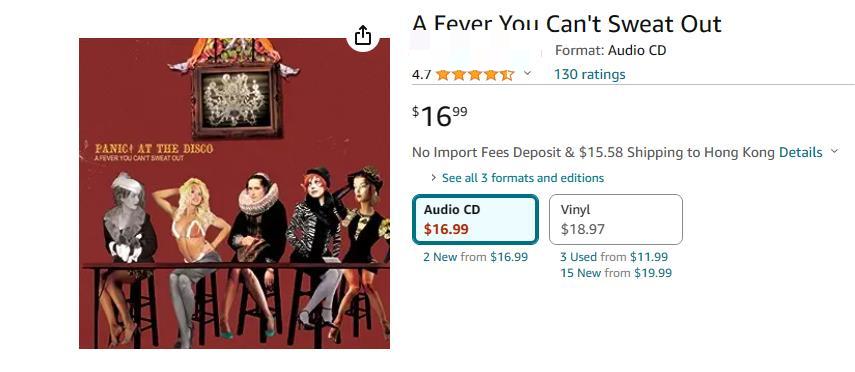Click the Audio CD $16.99 red price
The image size is (855, 372).
click(446, 229)
